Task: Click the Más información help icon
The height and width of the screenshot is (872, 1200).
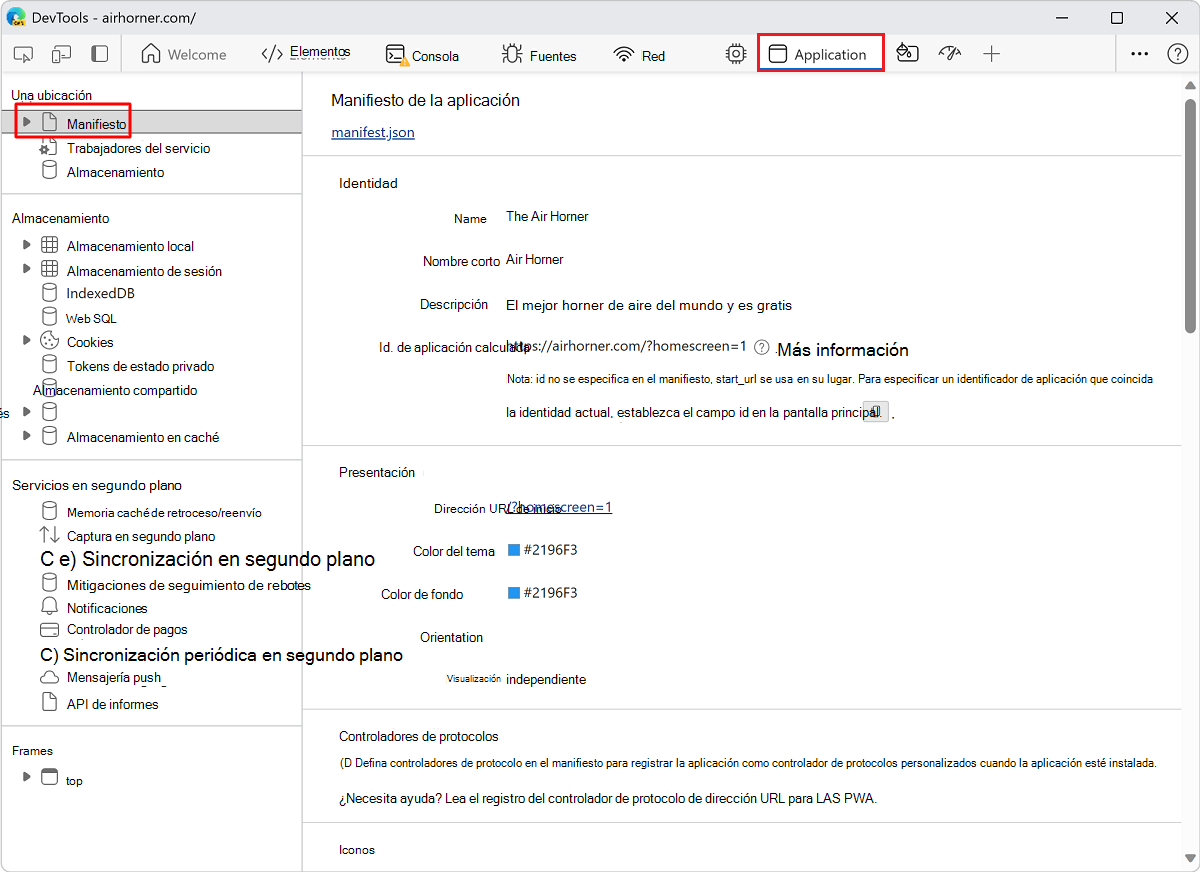Action: pyautogui.click(x=762, y=347)
